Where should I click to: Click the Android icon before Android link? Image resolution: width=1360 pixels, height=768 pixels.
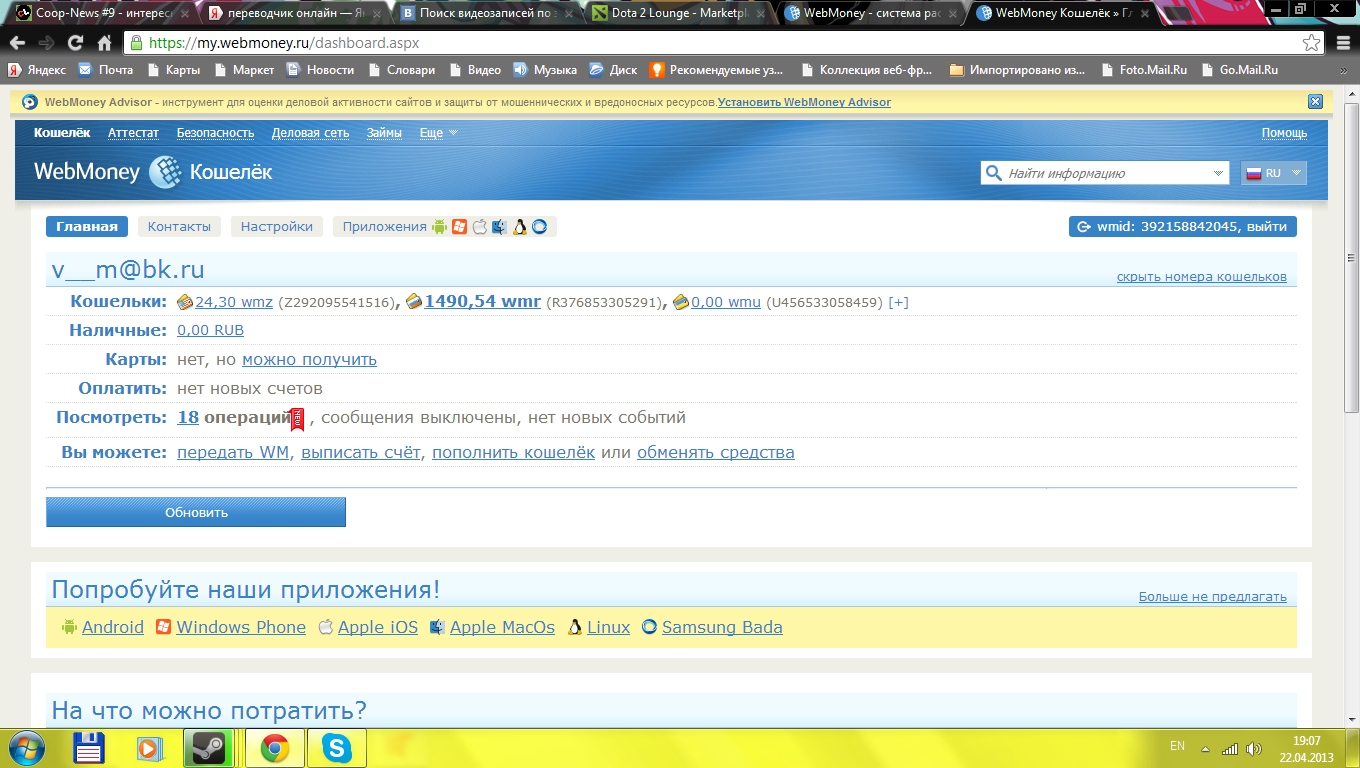[x=69, y=627]
